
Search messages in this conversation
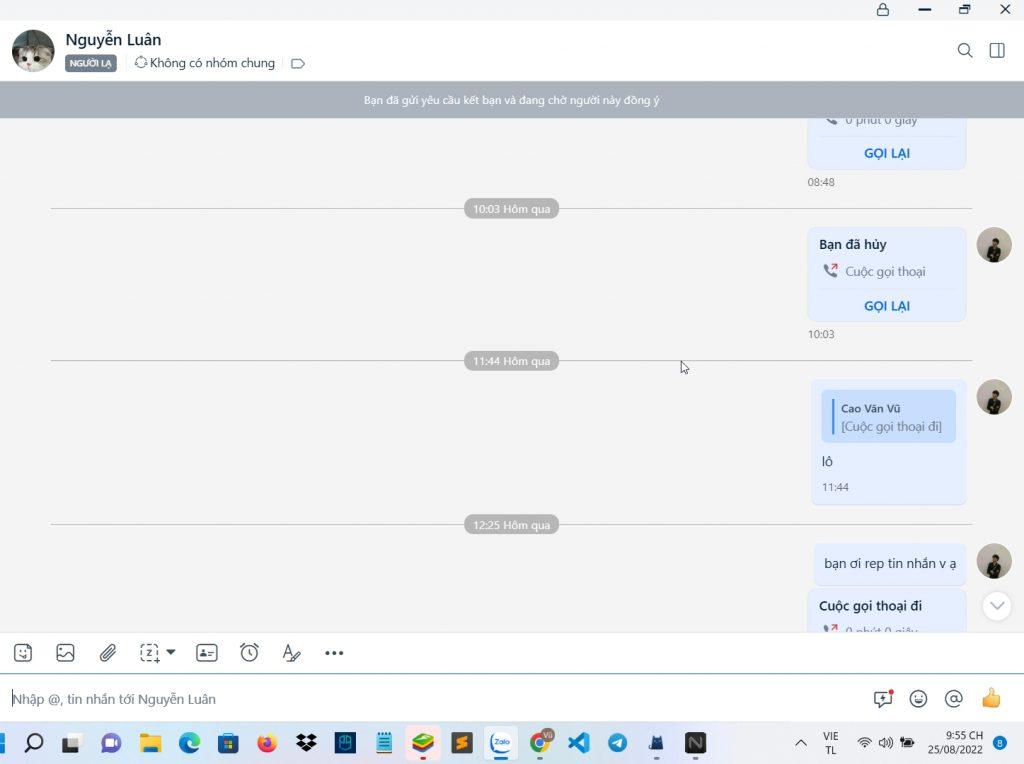[x=965, y=50]
